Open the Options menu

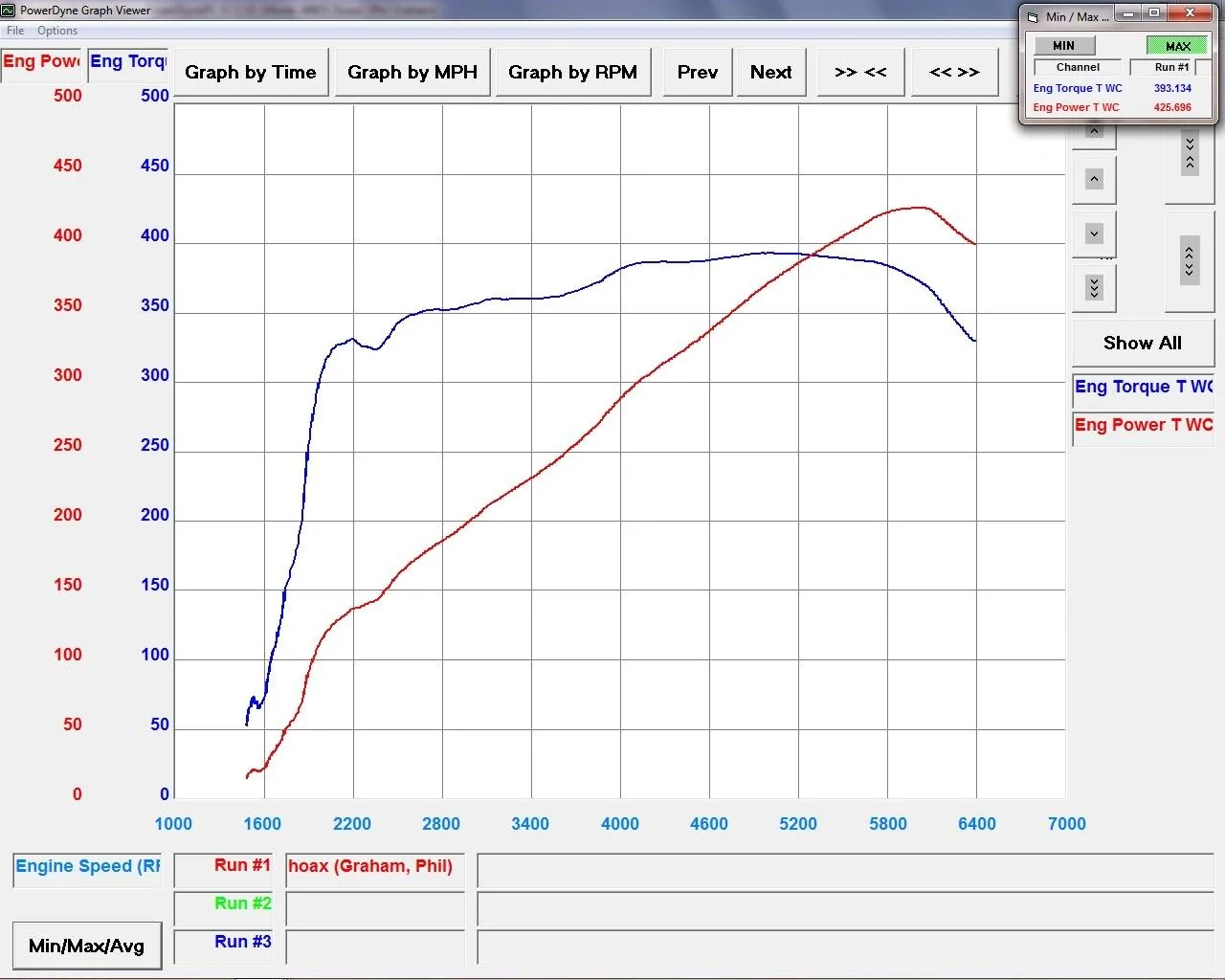(57, 31)
